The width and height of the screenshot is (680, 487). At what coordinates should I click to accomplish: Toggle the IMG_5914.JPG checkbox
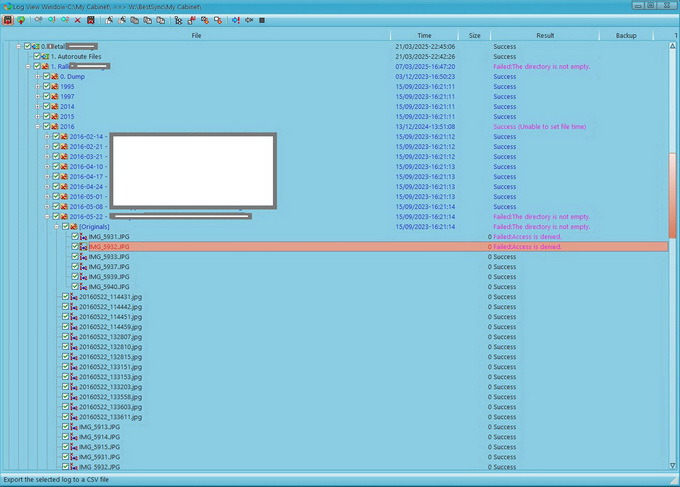click(x=65, y=437)
